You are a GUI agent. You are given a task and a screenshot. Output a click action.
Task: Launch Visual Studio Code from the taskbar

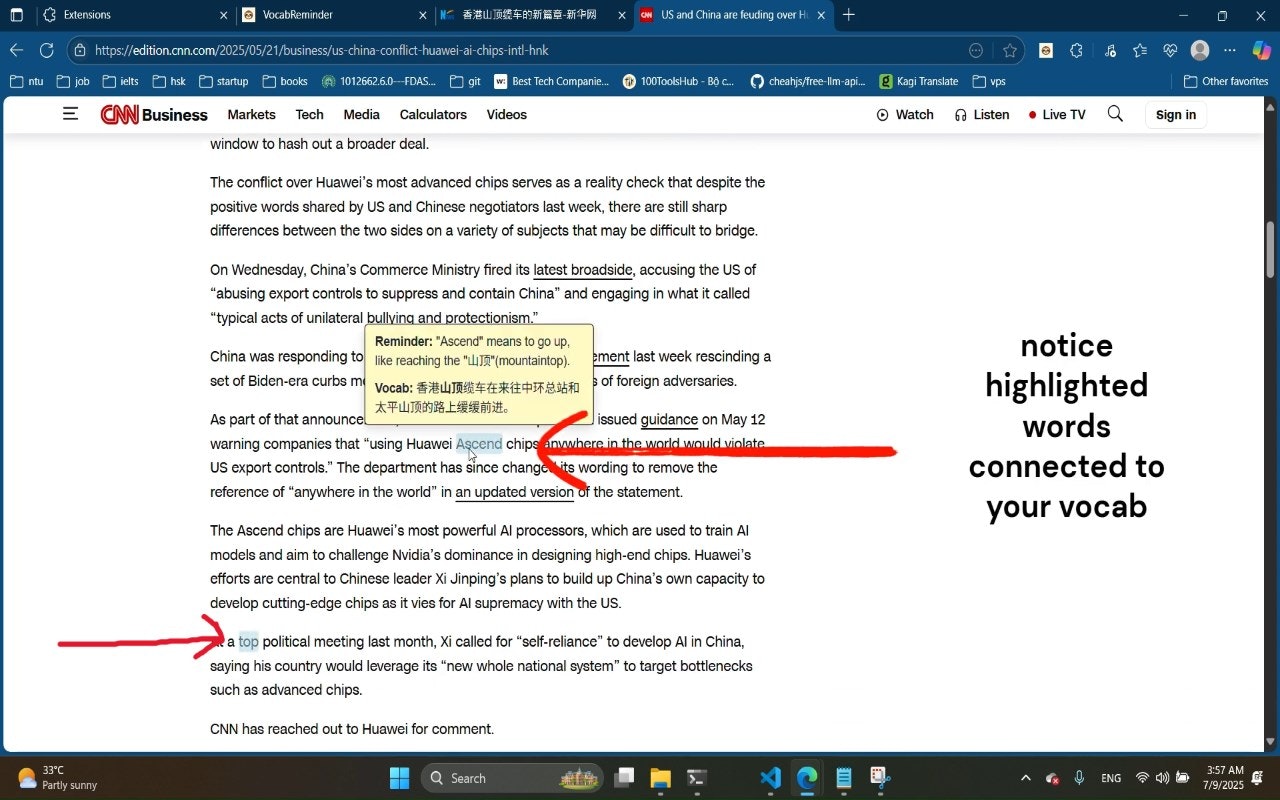click(x=769, y=778)
